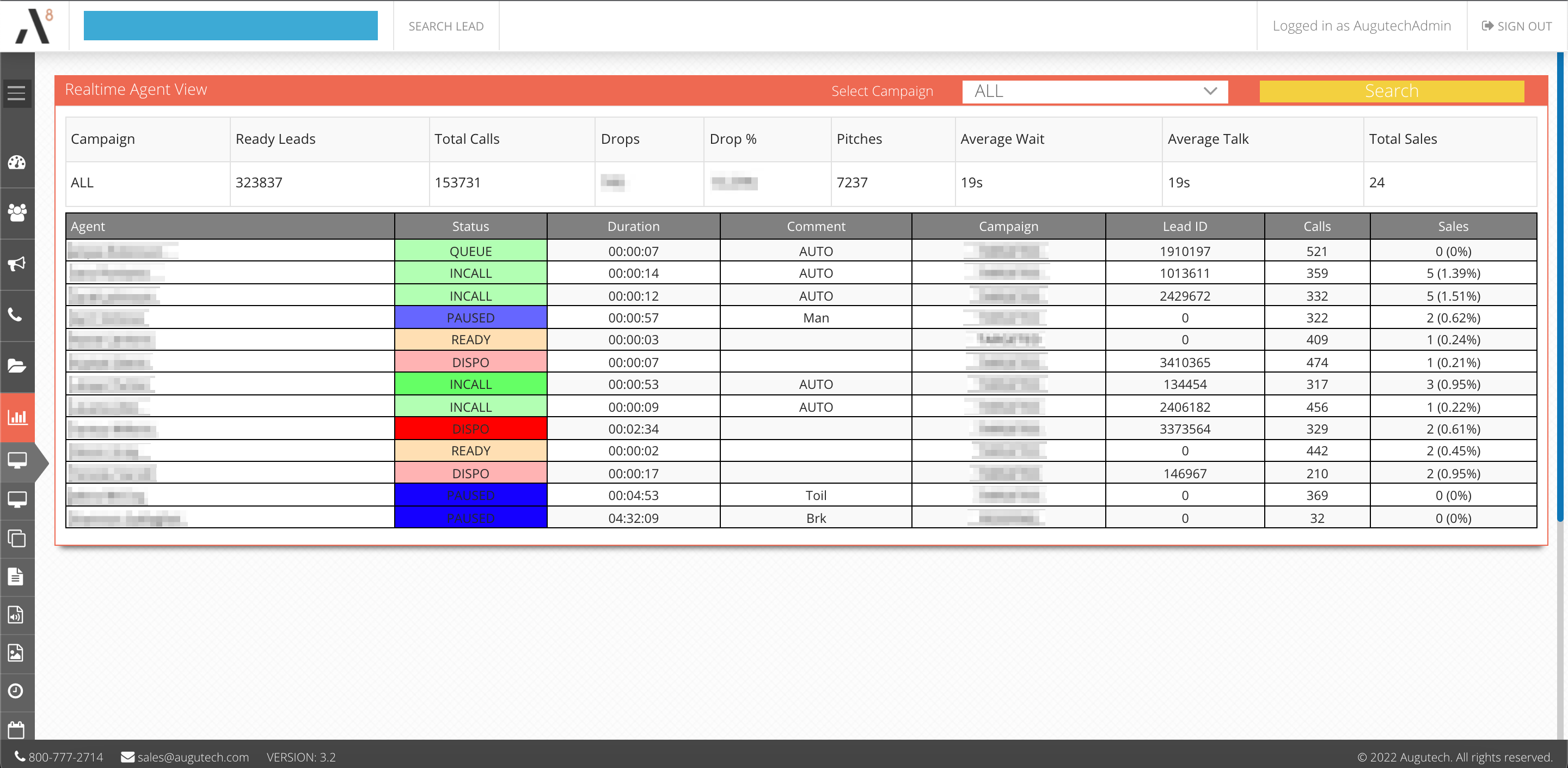Open the dashboard icon in the sidebar
This screenshot has height=768, width=1568.
[x=16, y=163]
